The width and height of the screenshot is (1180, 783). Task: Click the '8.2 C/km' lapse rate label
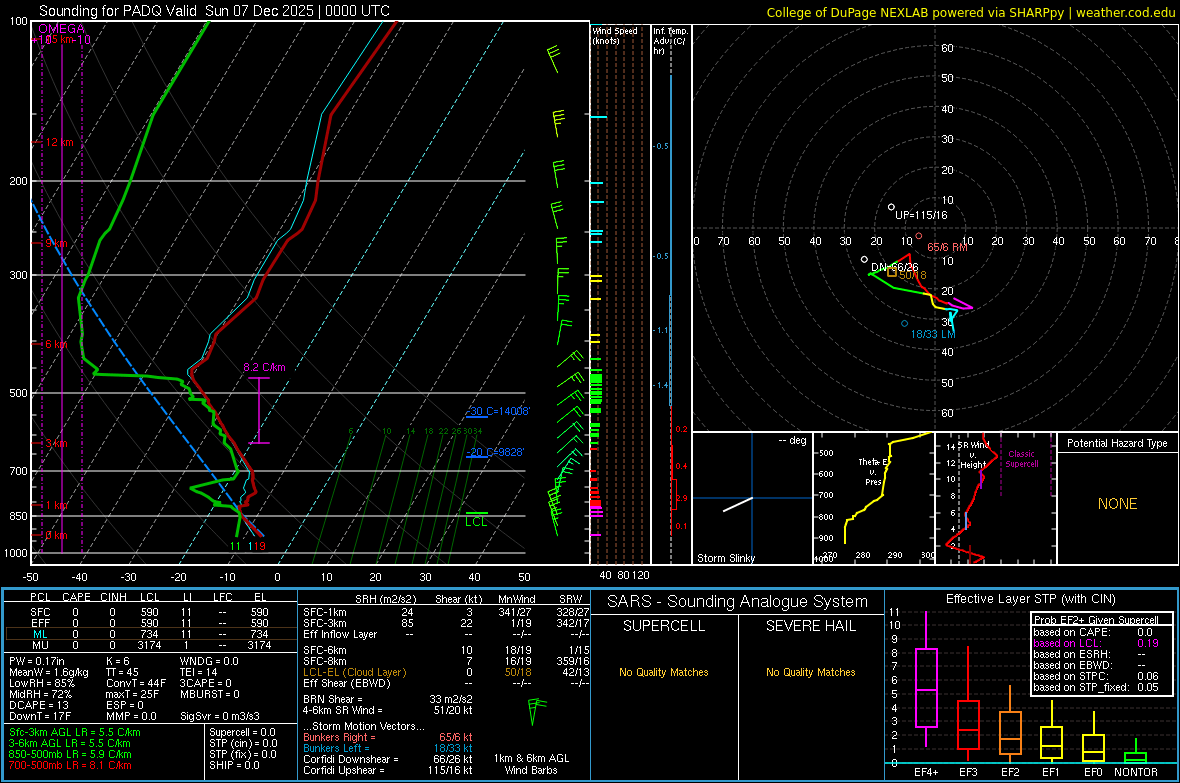pyautogui.click(x=264, y=367)
